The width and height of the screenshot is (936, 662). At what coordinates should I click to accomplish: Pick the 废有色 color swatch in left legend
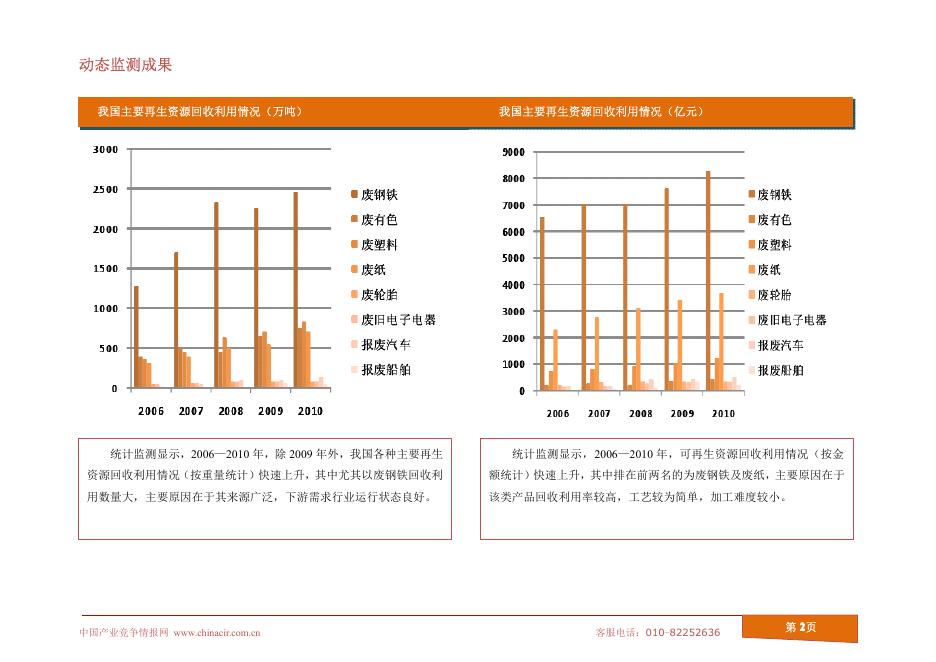pos(354,220)
